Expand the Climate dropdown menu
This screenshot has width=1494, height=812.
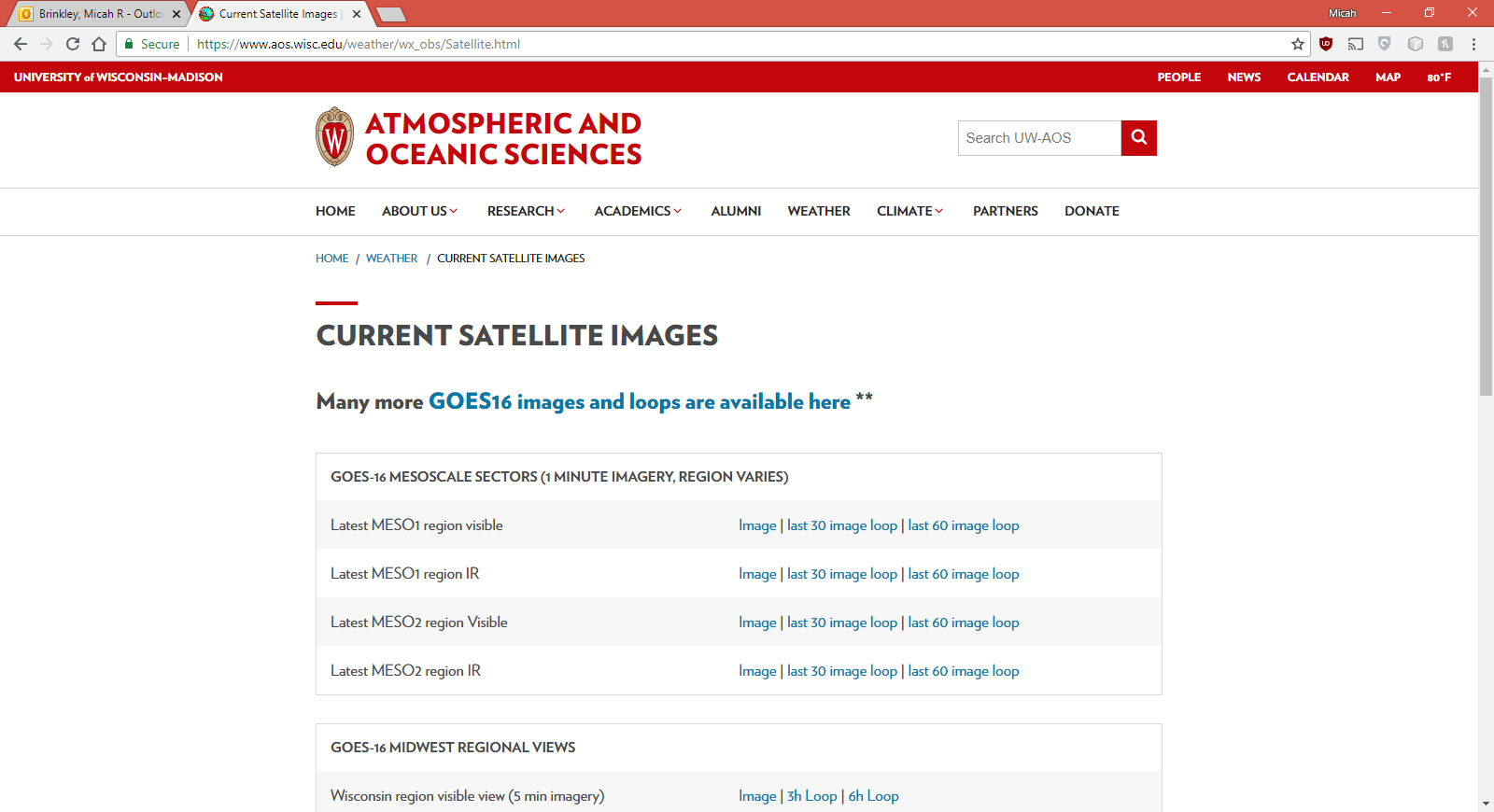click(909, 211)
